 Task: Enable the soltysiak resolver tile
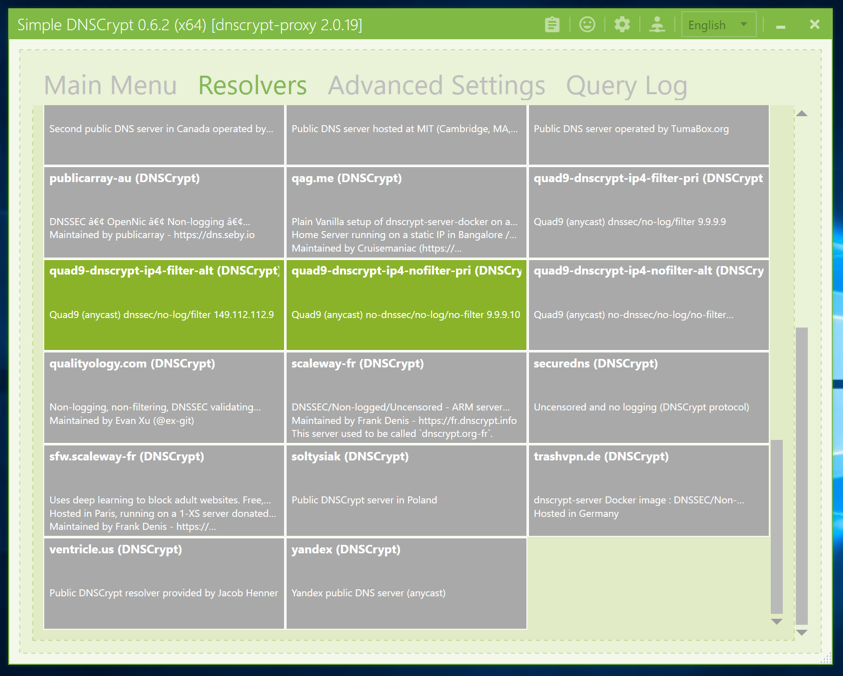pyautogui.click(x=406, y=491)
